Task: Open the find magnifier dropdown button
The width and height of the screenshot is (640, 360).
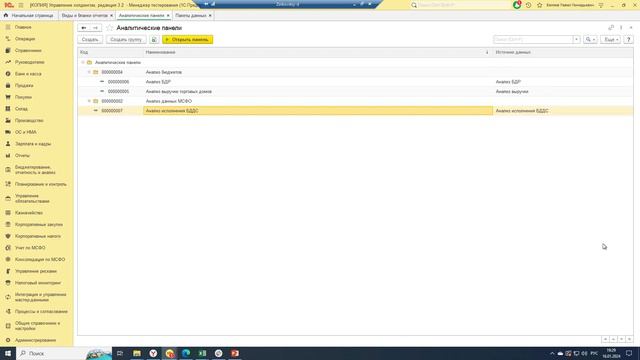Action: [590, 40]
